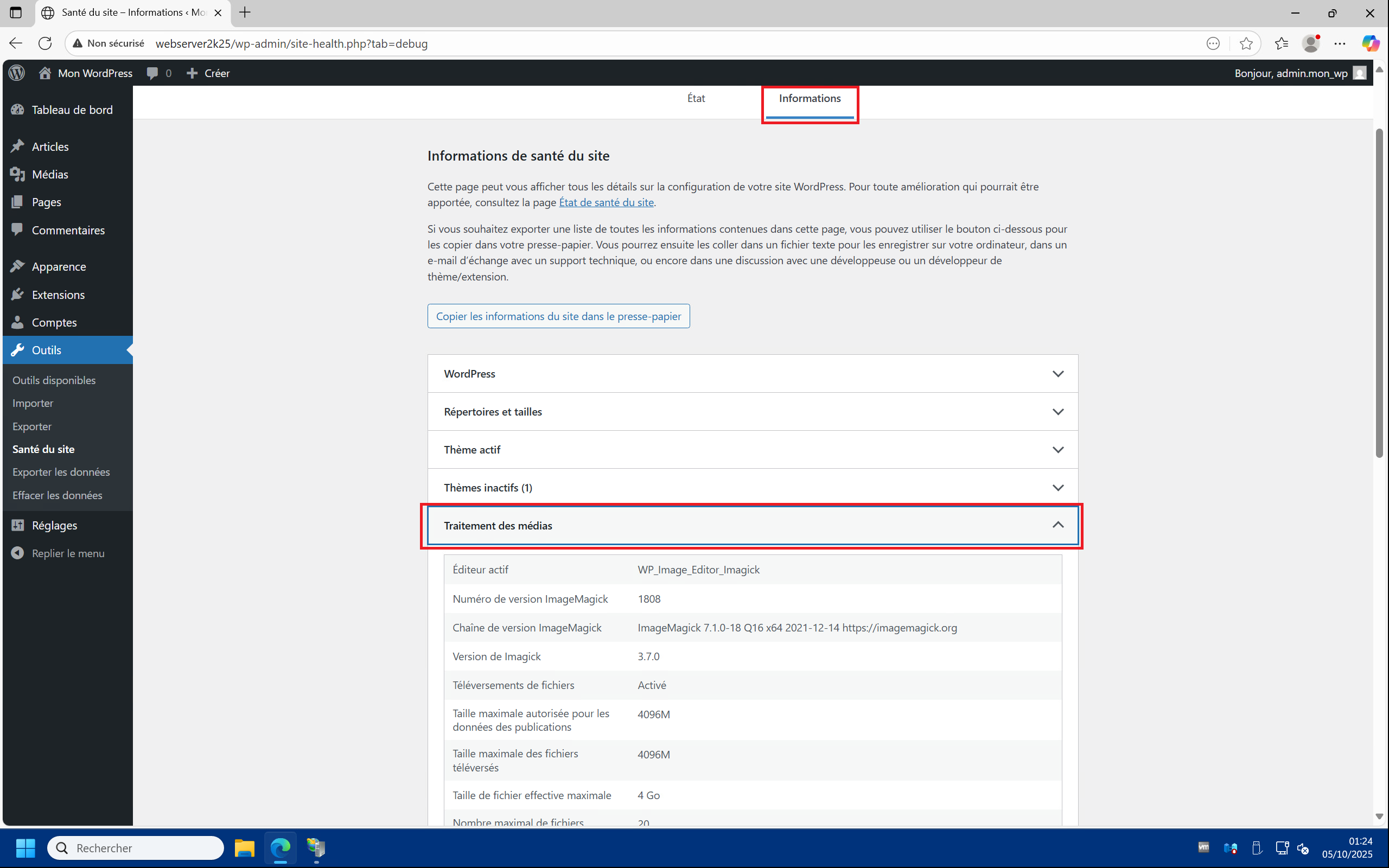
Task: Switch to the État tab
Action: 696,98
